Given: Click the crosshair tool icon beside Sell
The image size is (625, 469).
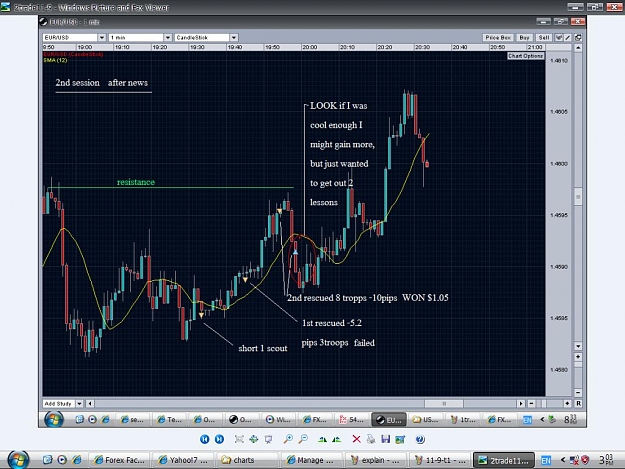Looking at the screenshot, I should click(x=559, y=37).
